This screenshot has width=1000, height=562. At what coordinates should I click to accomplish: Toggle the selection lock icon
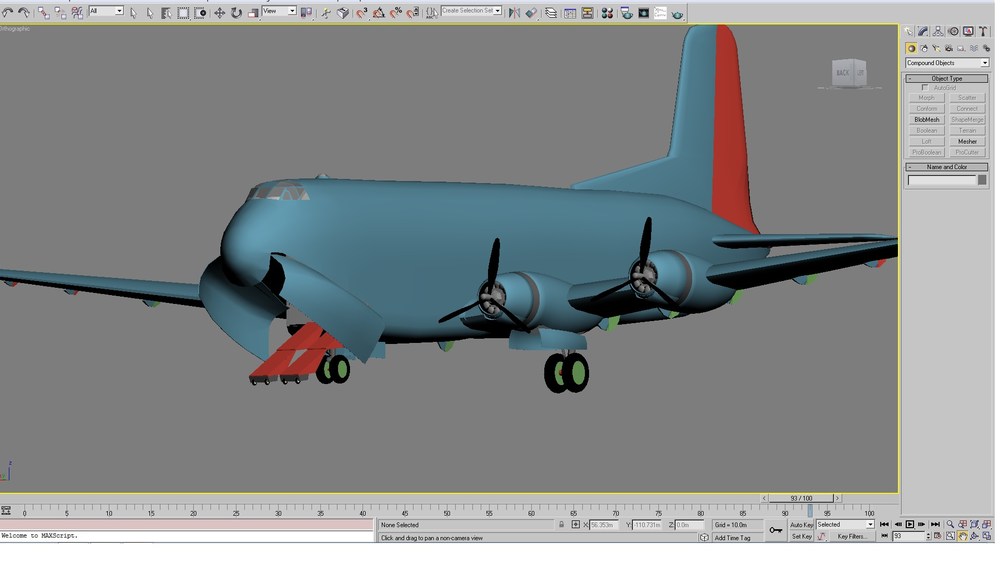(561, 524)
